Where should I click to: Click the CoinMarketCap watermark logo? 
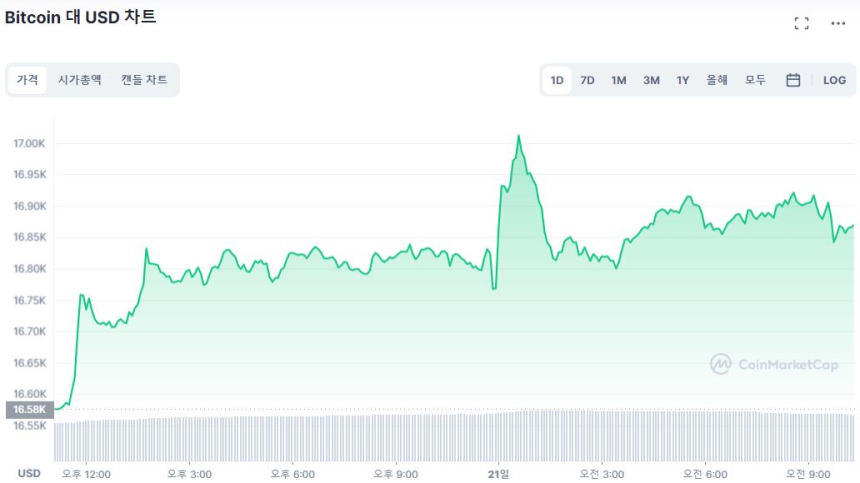(x=774, y=365)
